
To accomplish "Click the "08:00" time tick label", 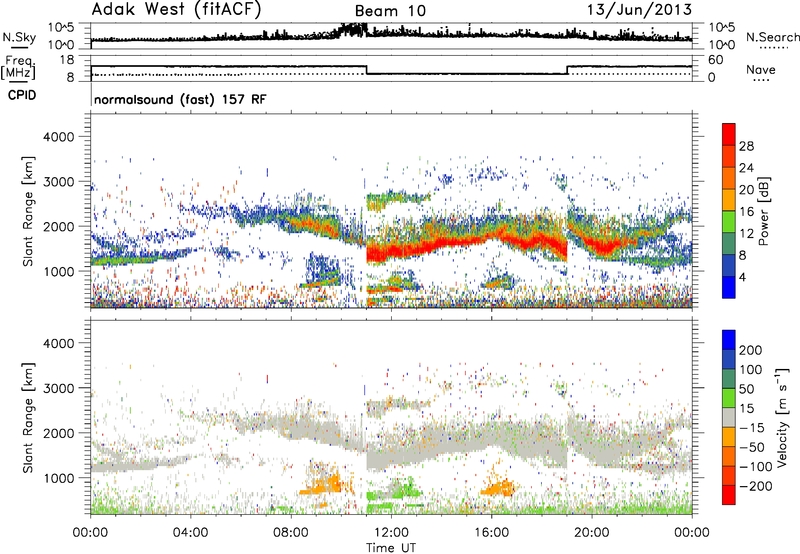I will point(291,533).
